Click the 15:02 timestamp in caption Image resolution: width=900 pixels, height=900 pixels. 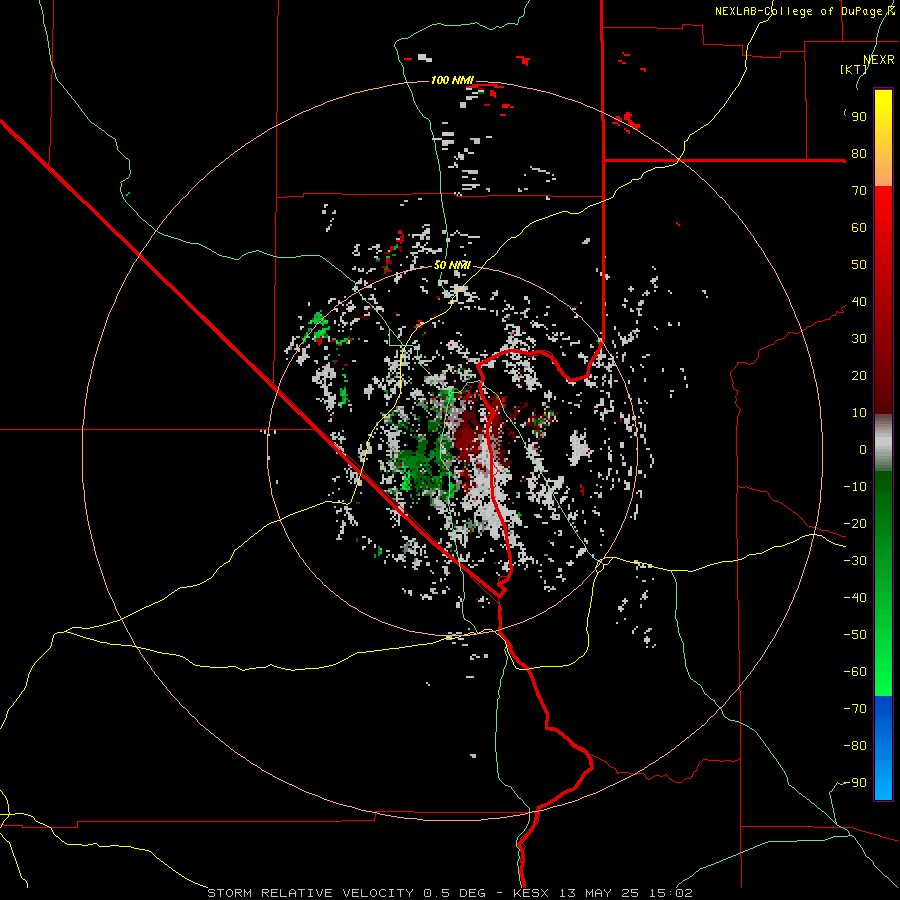[x=671, y=893]
